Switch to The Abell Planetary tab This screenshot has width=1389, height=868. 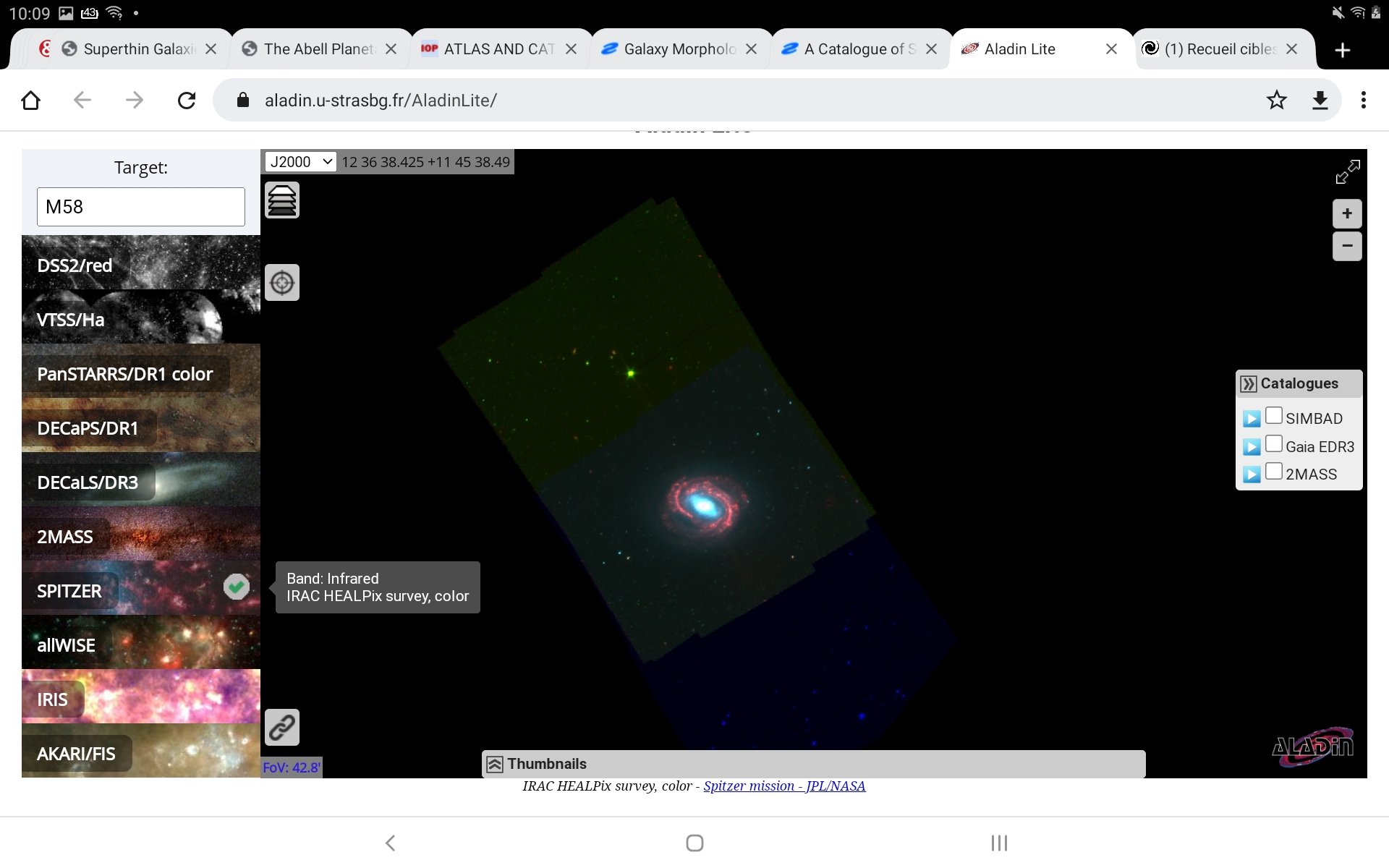[318, 49]
